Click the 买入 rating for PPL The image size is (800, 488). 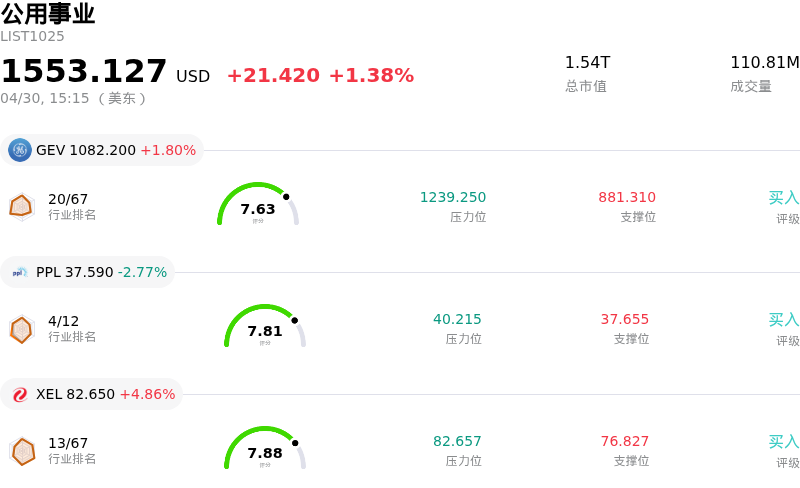(x=784, y=320)
